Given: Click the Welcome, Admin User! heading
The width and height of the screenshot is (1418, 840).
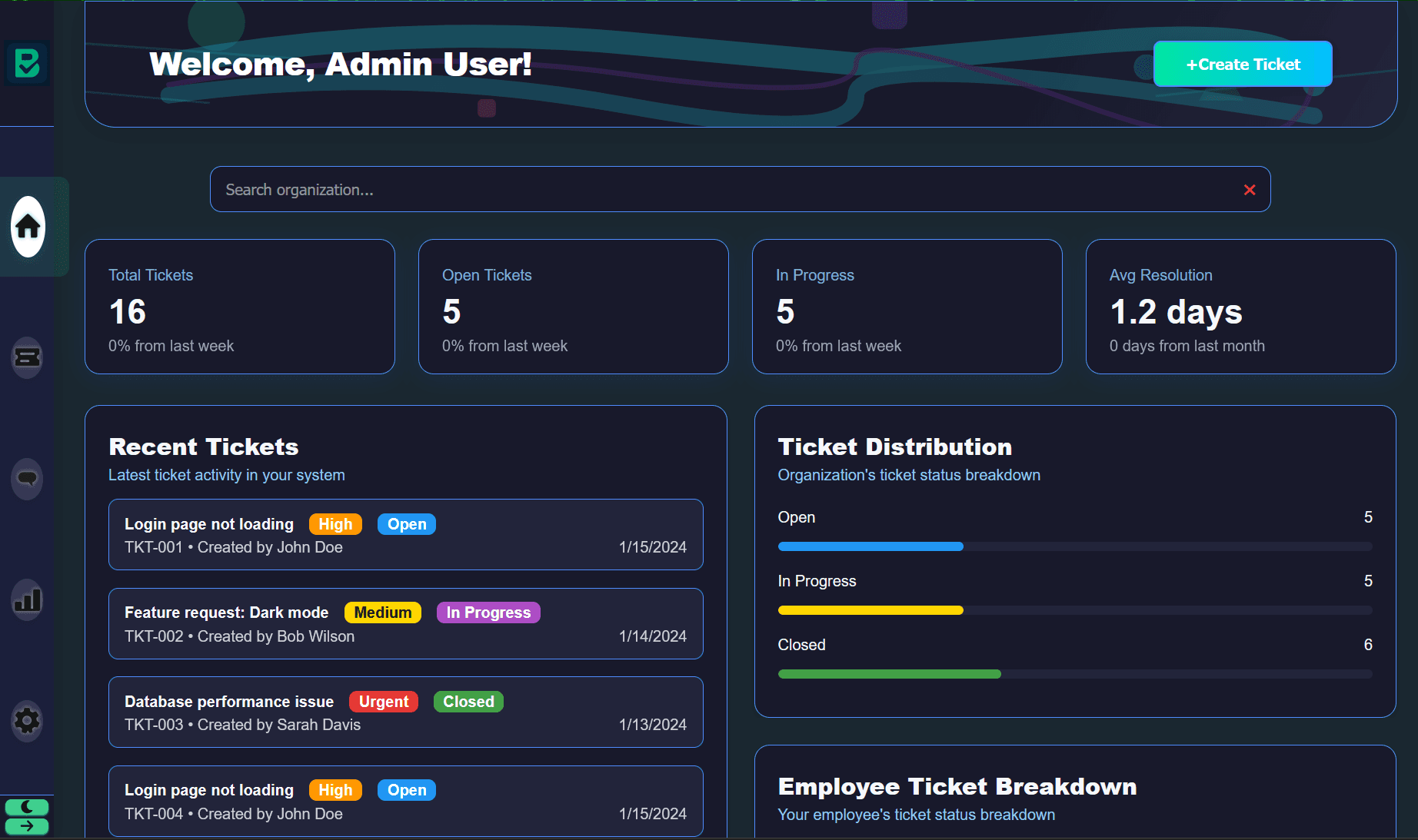Looking at the screenshot, I should point(341,65).
